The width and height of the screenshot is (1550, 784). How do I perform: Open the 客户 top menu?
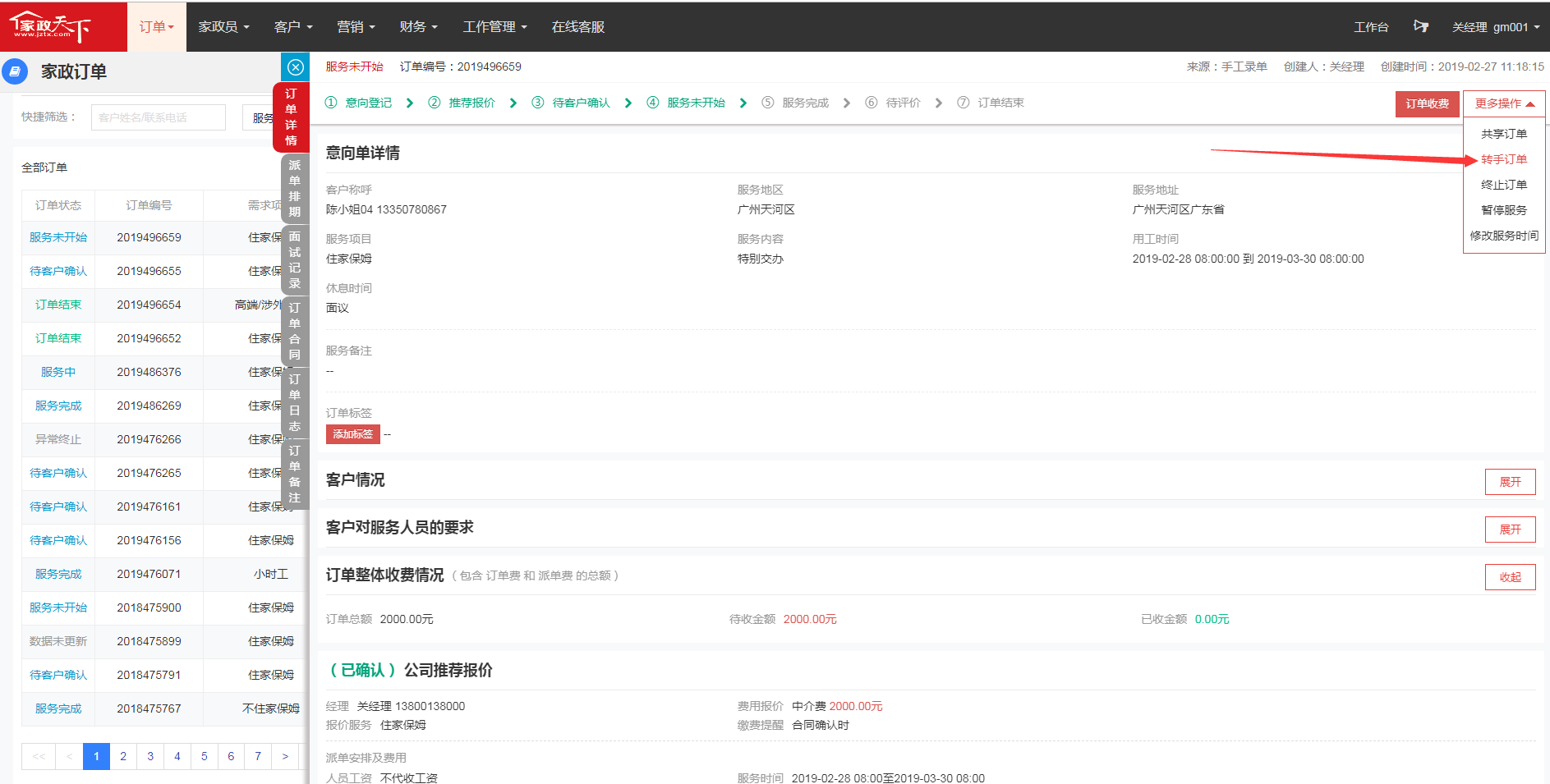293,26
